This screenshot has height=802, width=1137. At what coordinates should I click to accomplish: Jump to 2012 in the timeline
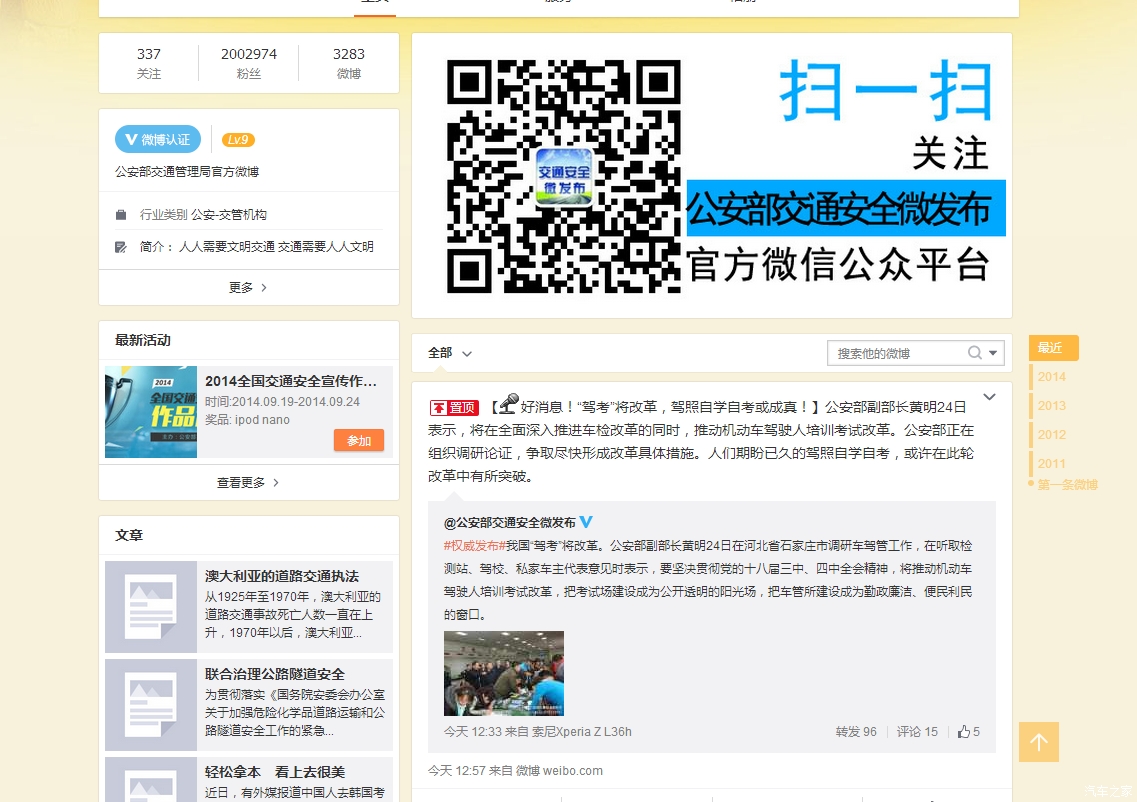pyautogui.click(x=1051, y=434)
